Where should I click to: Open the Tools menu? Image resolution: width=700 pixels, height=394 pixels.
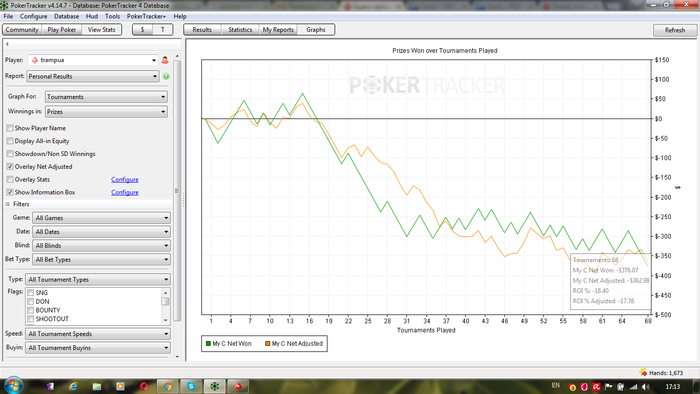[112, 17]
